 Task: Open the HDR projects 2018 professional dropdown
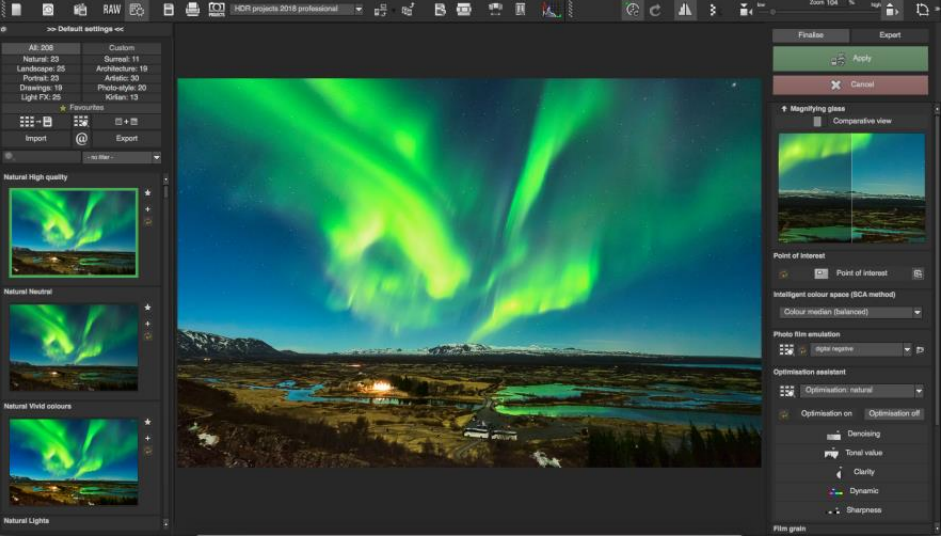point(296,9)
